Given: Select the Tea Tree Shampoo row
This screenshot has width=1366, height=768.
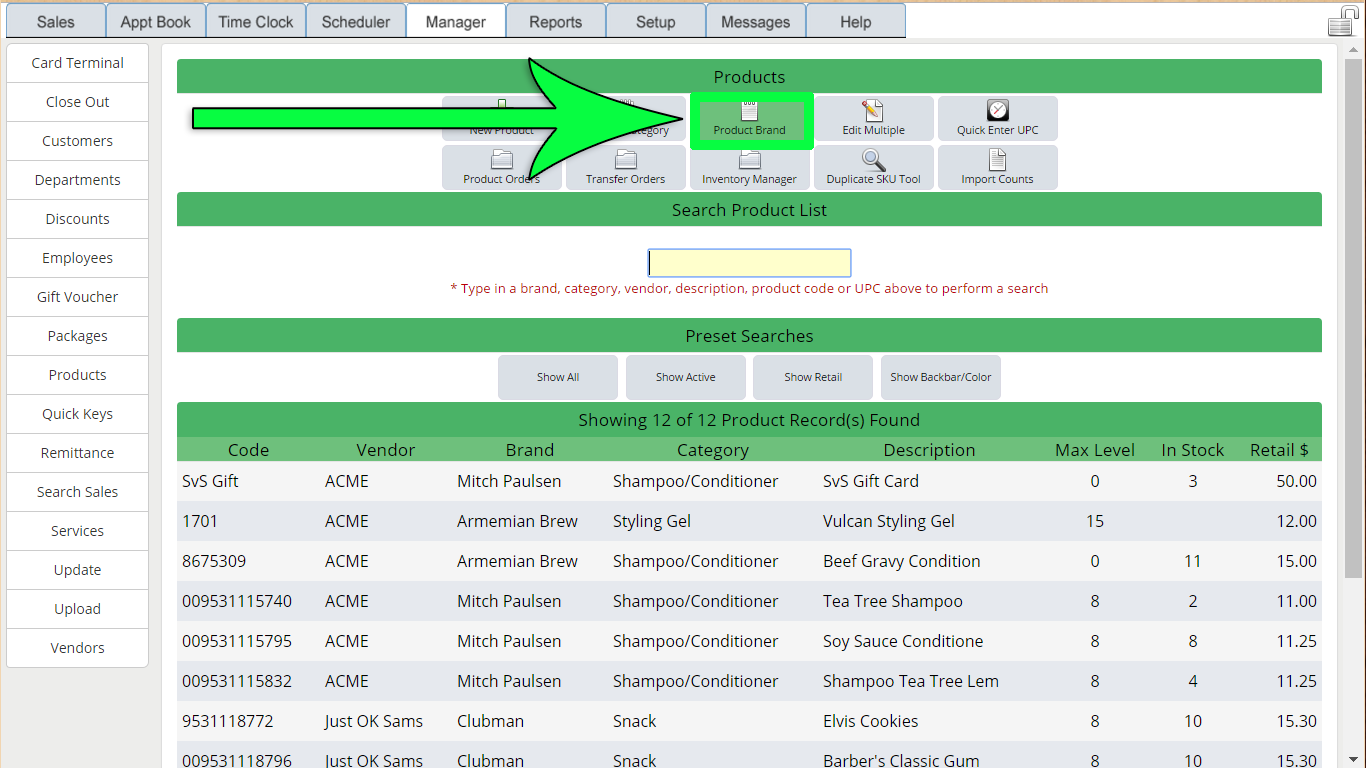Looking at the screenshot, I should [749, 601].
